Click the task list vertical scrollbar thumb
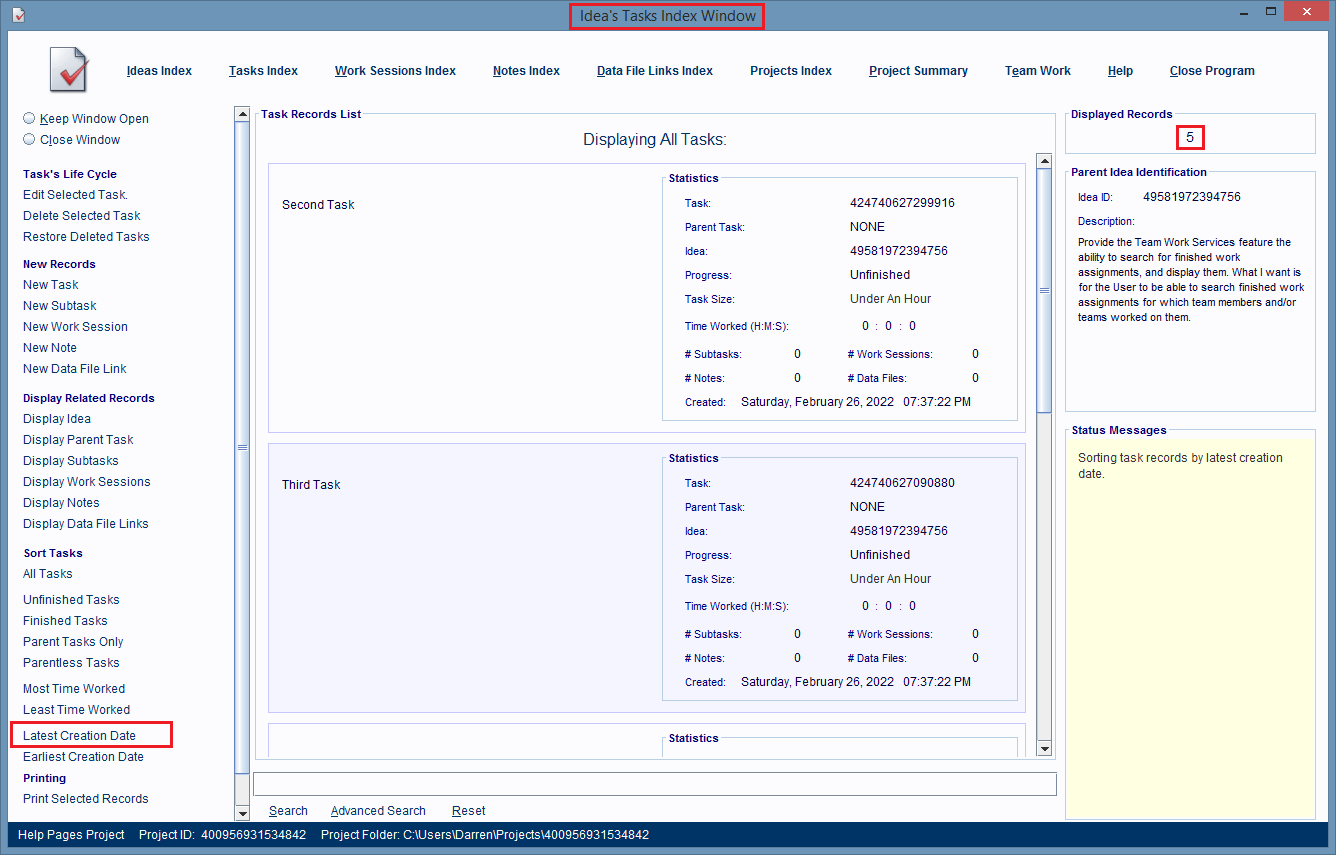Image resolution: width=1336 pixels, height=855 pixels. click(x=1044, y=290)
